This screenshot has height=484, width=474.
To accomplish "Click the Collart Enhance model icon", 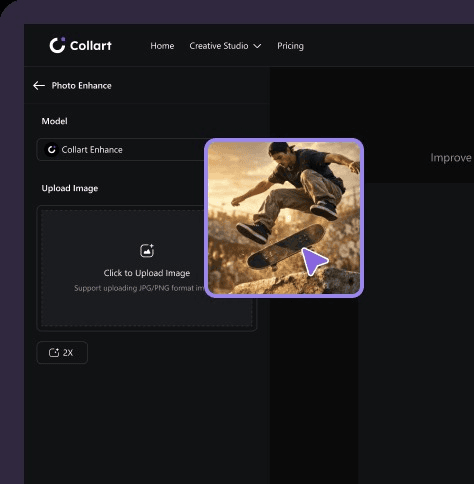I will pyautogui.click(x=52, y=150).
